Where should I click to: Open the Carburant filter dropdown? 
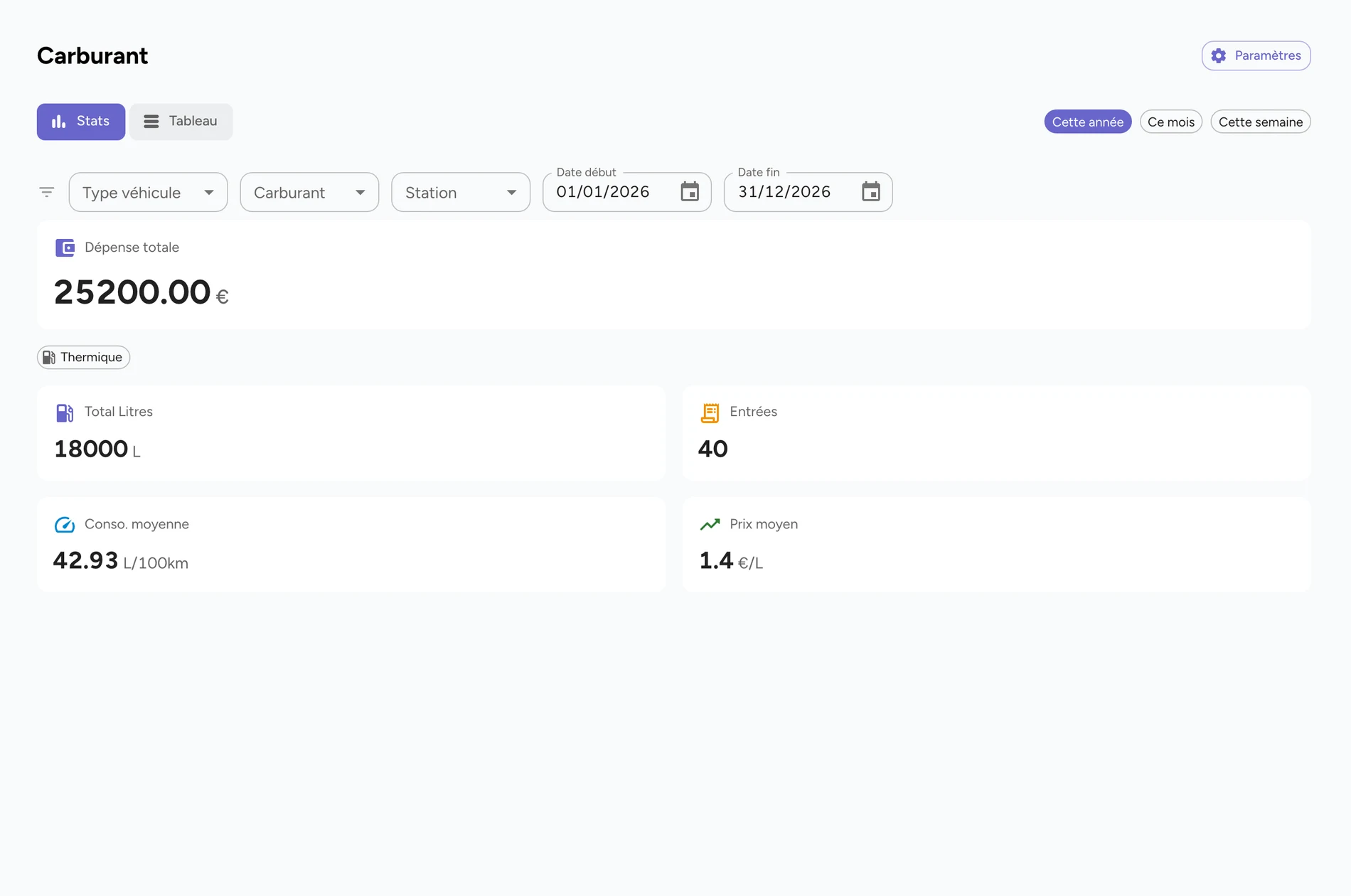tap(309, 192)
